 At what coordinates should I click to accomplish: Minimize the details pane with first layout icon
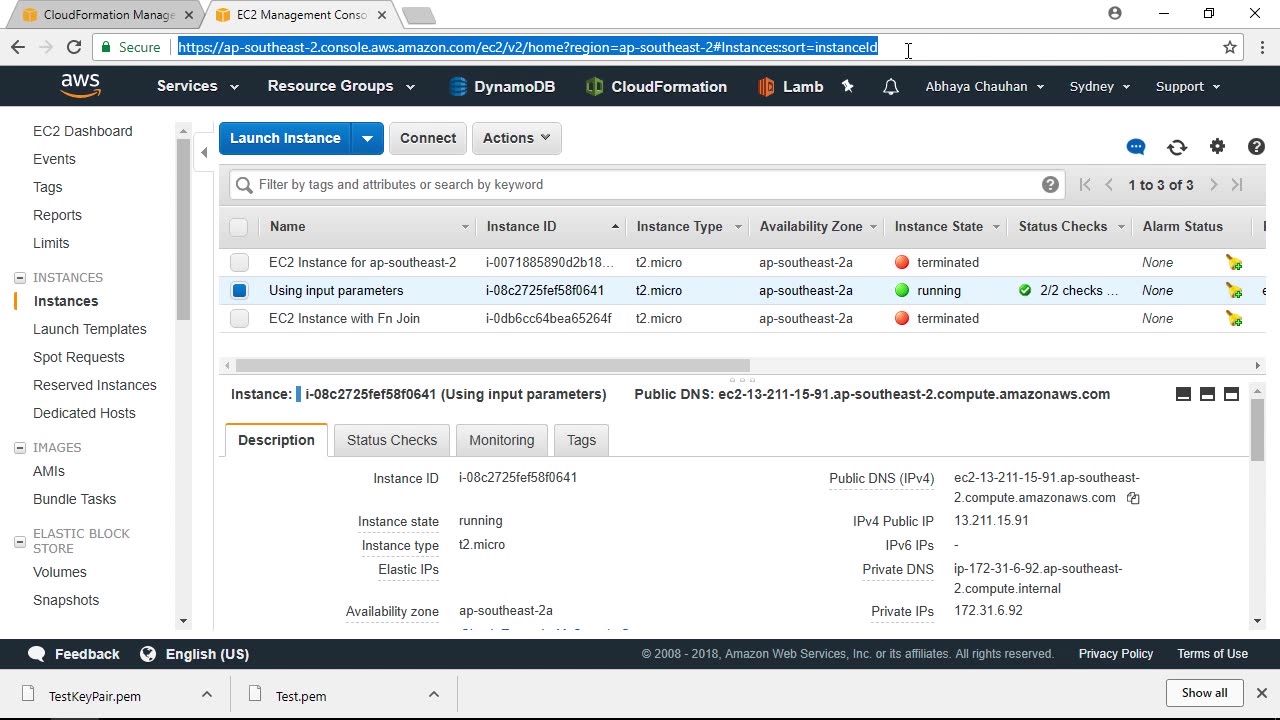(1183, 395)
